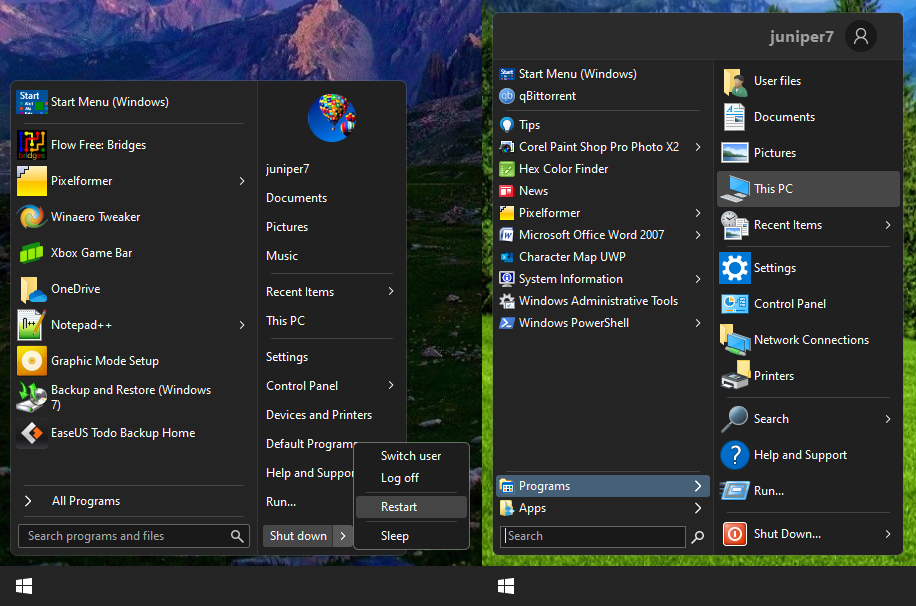Image resolution: width=916 pixels, height=606 pixels.
Task: Open Notepad++ icon in left menu
Action: click(x=32, y=325)
